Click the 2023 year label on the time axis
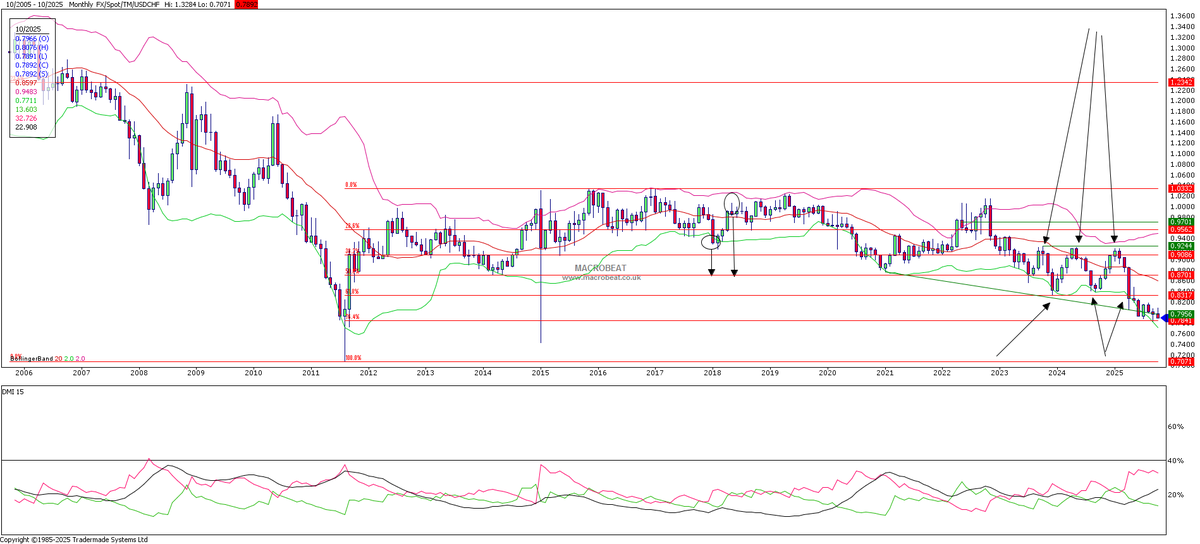The height and width of the screenshot is (544, 1200). coord(1000,373)
